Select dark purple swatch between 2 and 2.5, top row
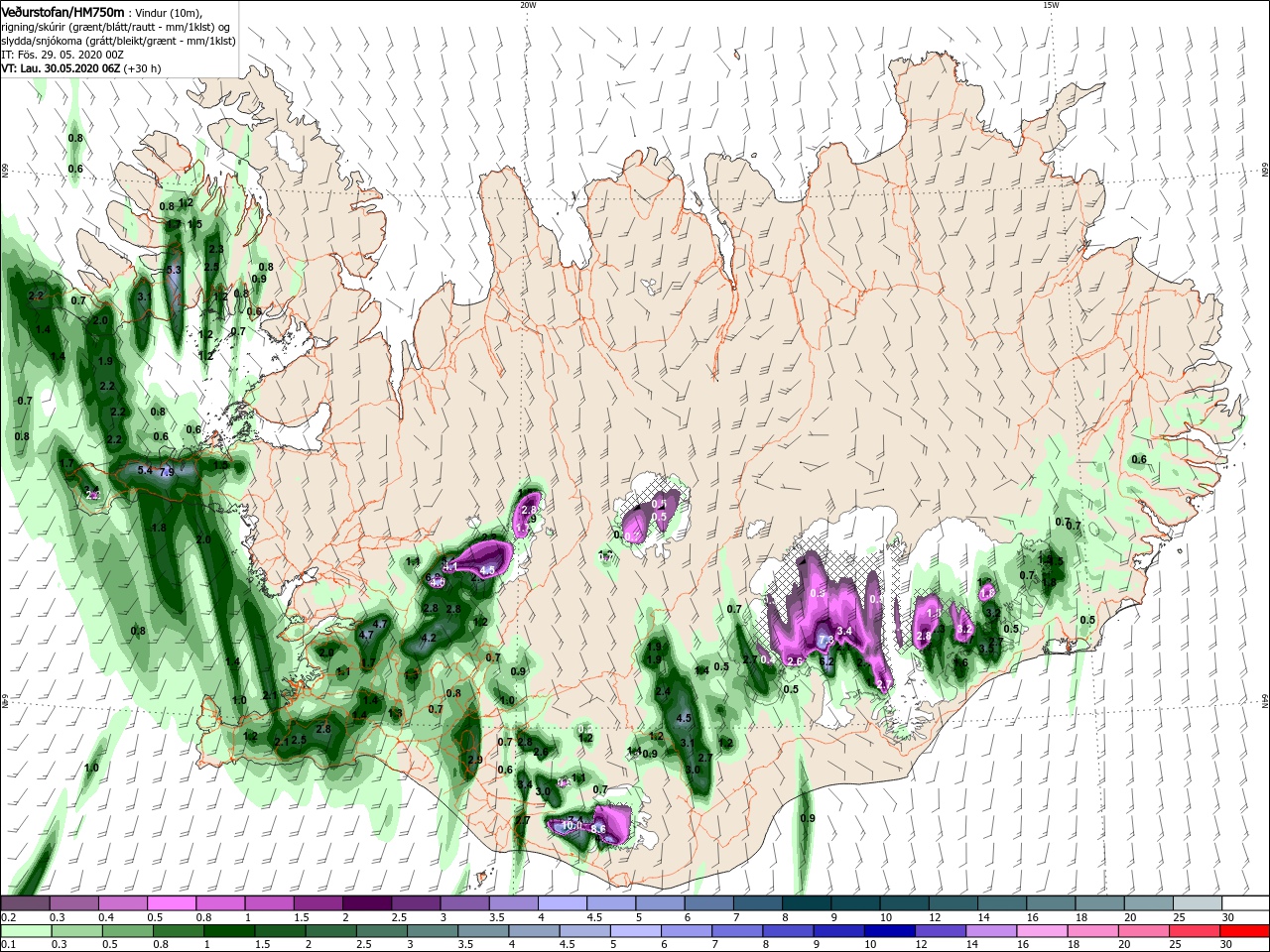 [x=366, y=903]
